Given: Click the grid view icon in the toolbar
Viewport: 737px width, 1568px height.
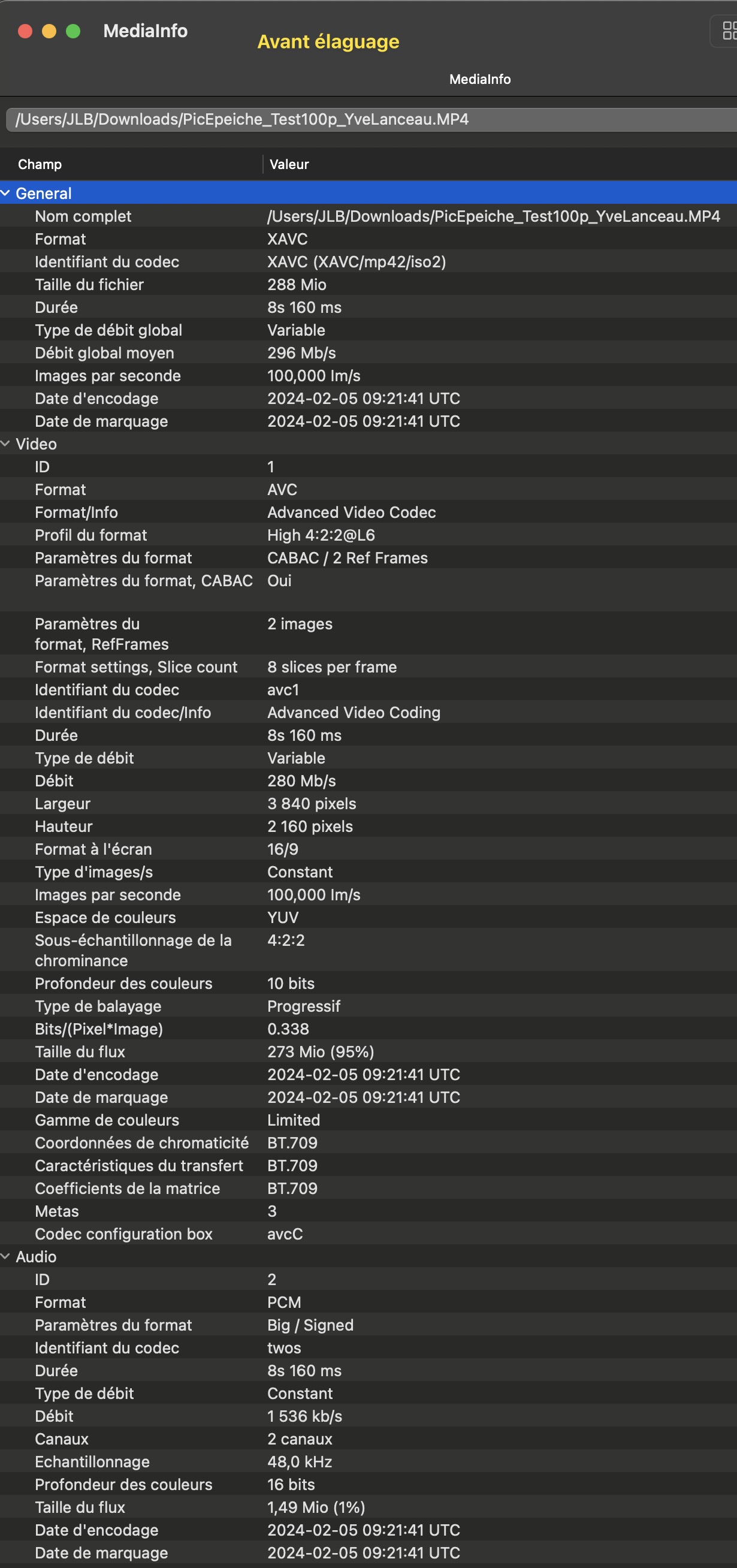Looking at the screenshot, I should [x=728, y=31].
